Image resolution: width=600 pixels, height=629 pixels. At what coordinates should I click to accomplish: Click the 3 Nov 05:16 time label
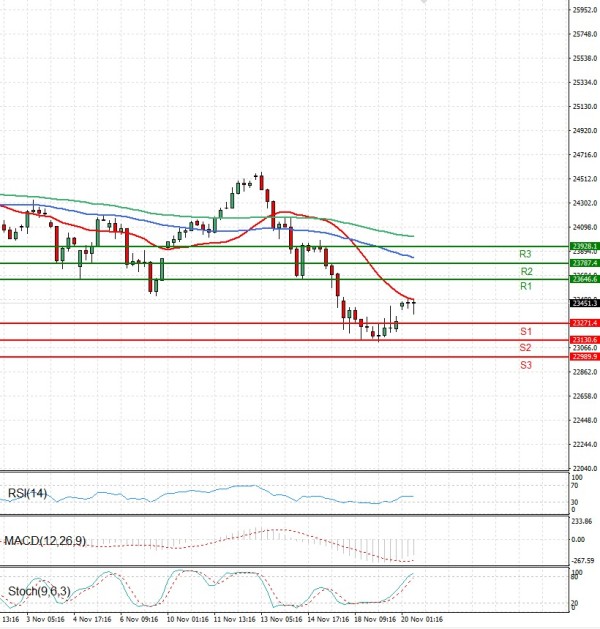[45, 620]
